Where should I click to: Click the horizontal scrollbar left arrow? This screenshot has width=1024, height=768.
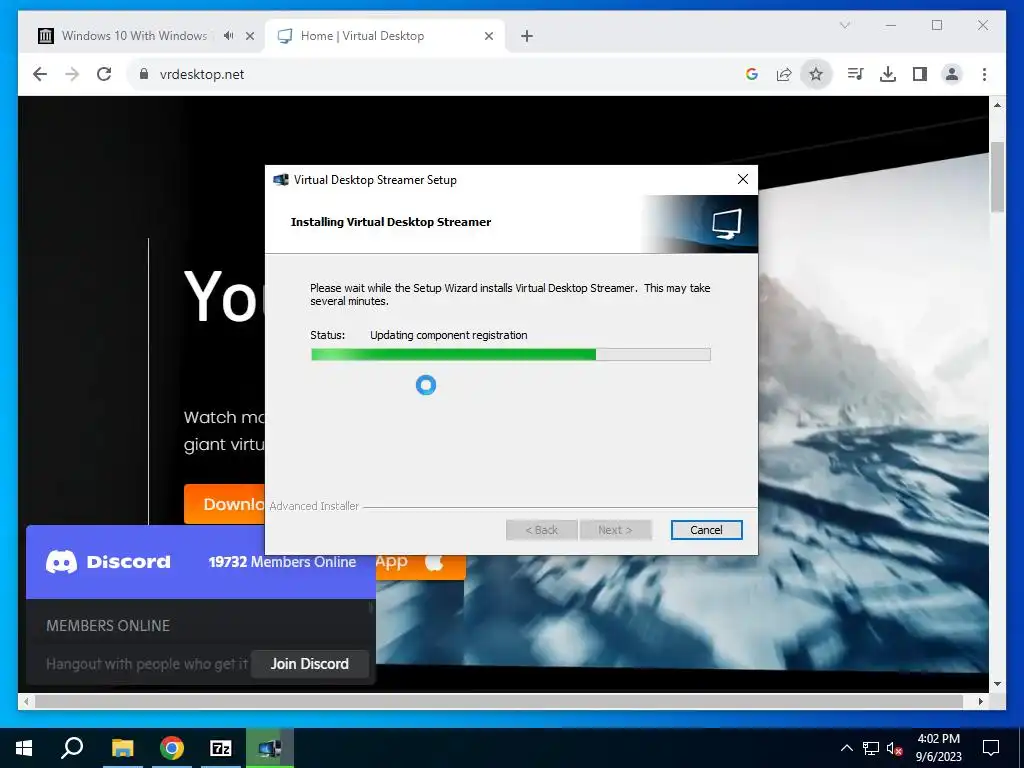point(26,701)
